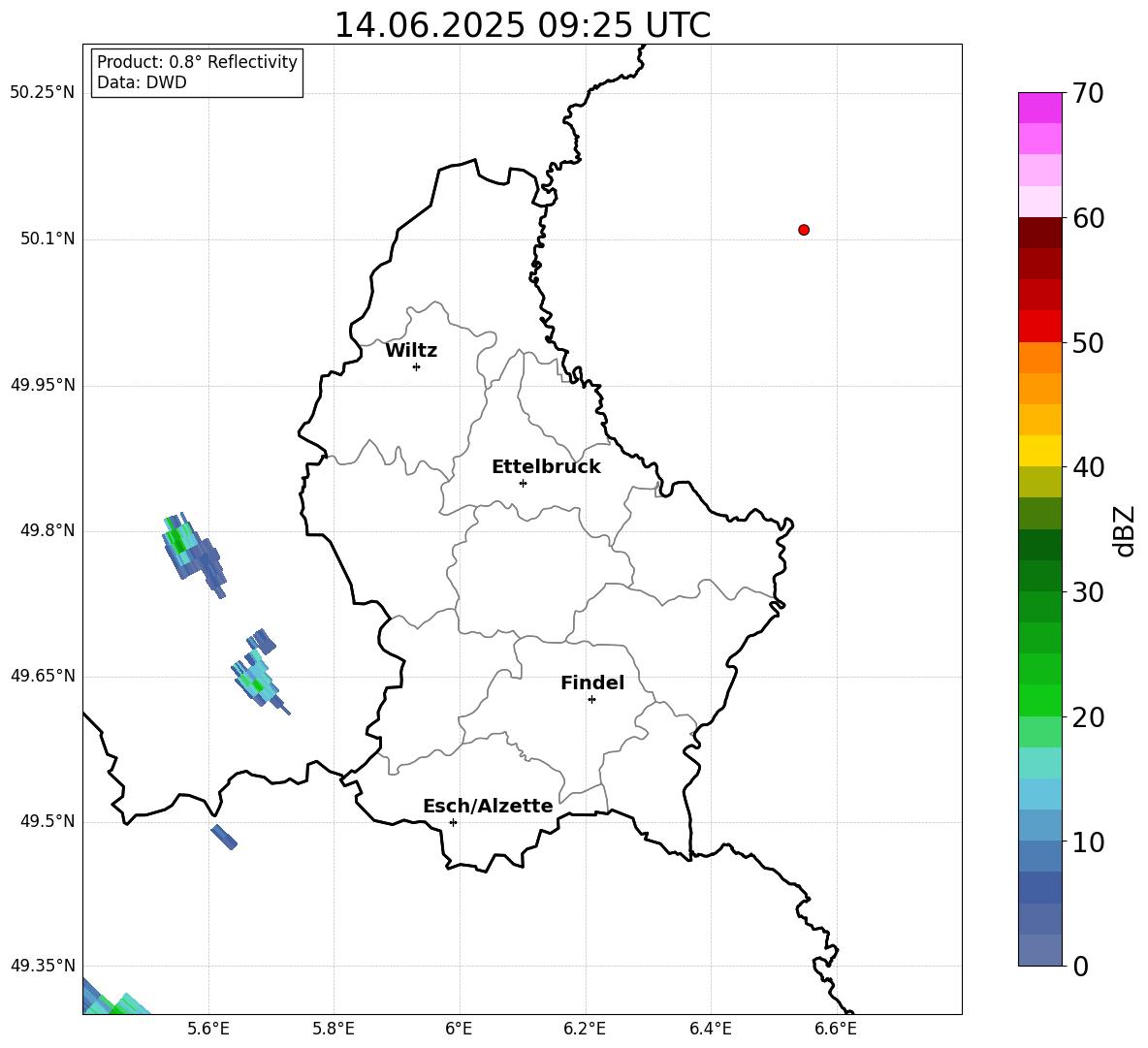Click the colorbar tick label 70
This screenshot has width=1148, height=1048.
(x=1088, y=94)
